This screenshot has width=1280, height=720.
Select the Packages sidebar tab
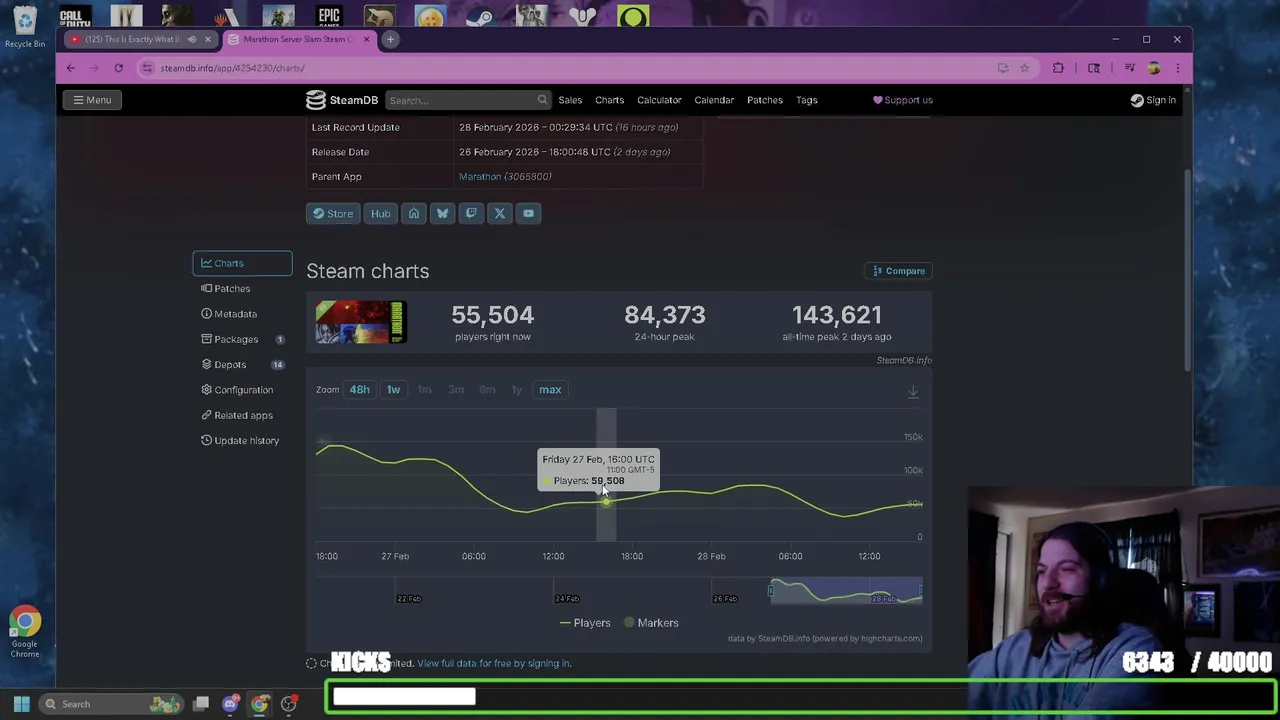coord(242,339)
